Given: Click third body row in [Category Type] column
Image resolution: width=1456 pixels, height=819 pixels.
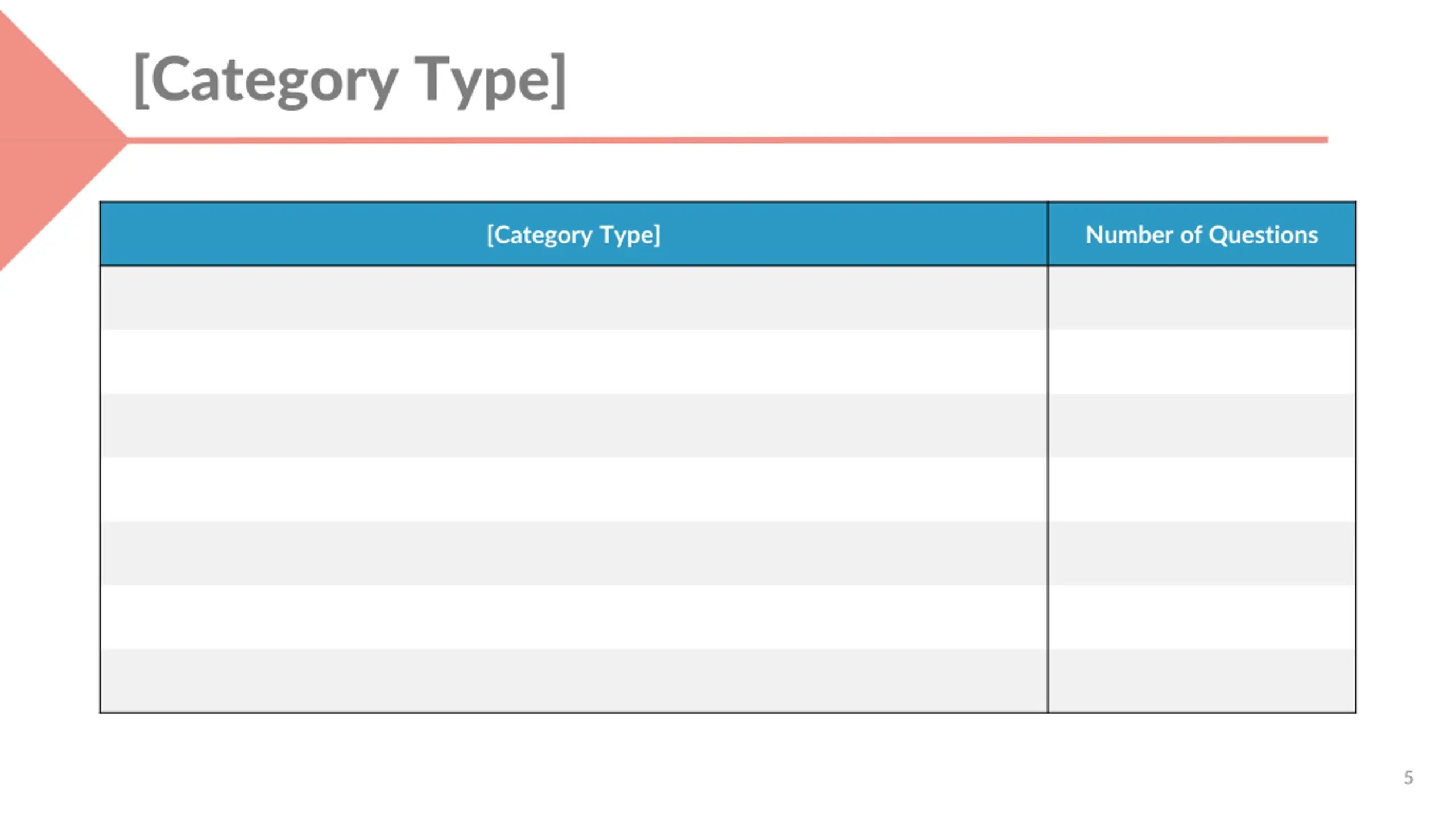Looking at the screenshot, I should (x=574, y=425).
